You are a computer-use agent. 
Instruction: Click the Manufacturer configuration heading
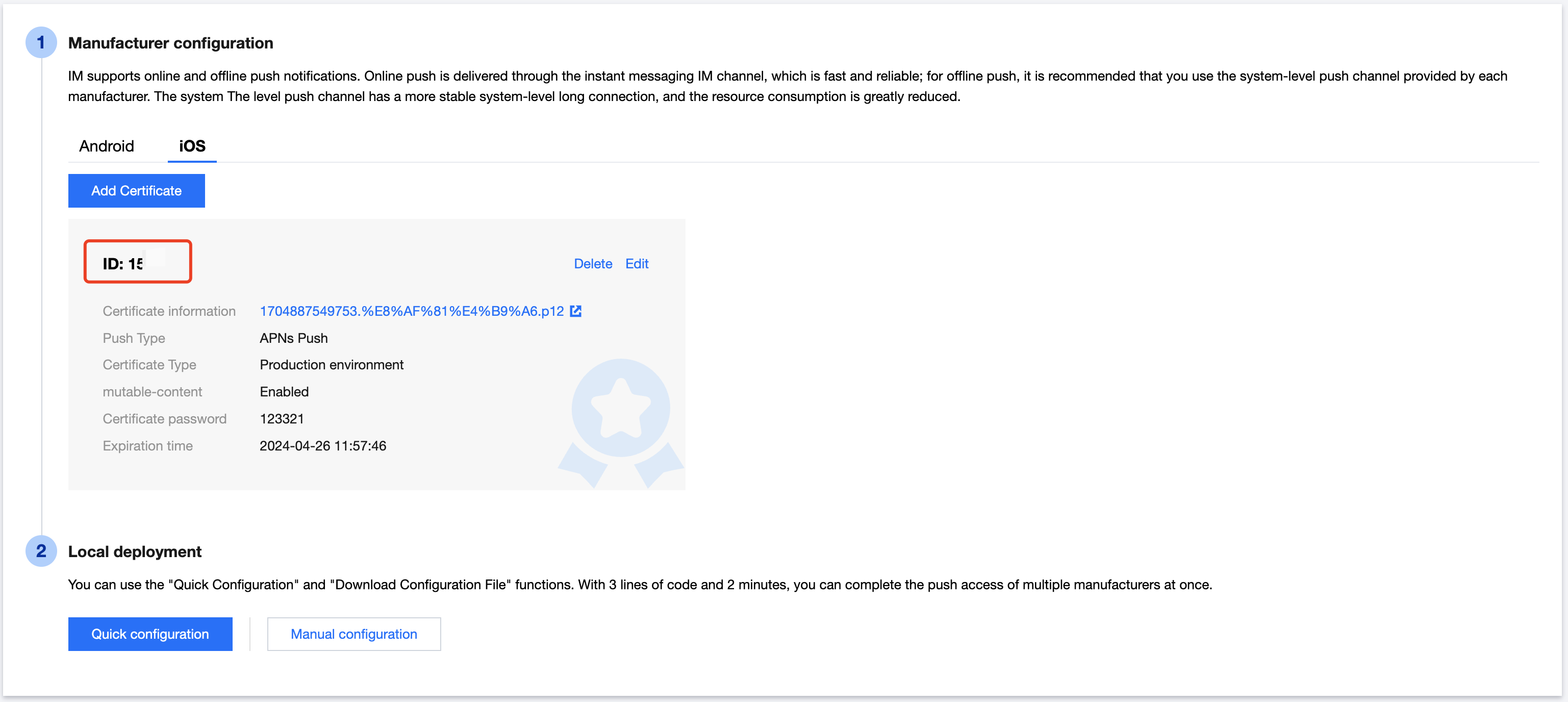tap(170, 43)
